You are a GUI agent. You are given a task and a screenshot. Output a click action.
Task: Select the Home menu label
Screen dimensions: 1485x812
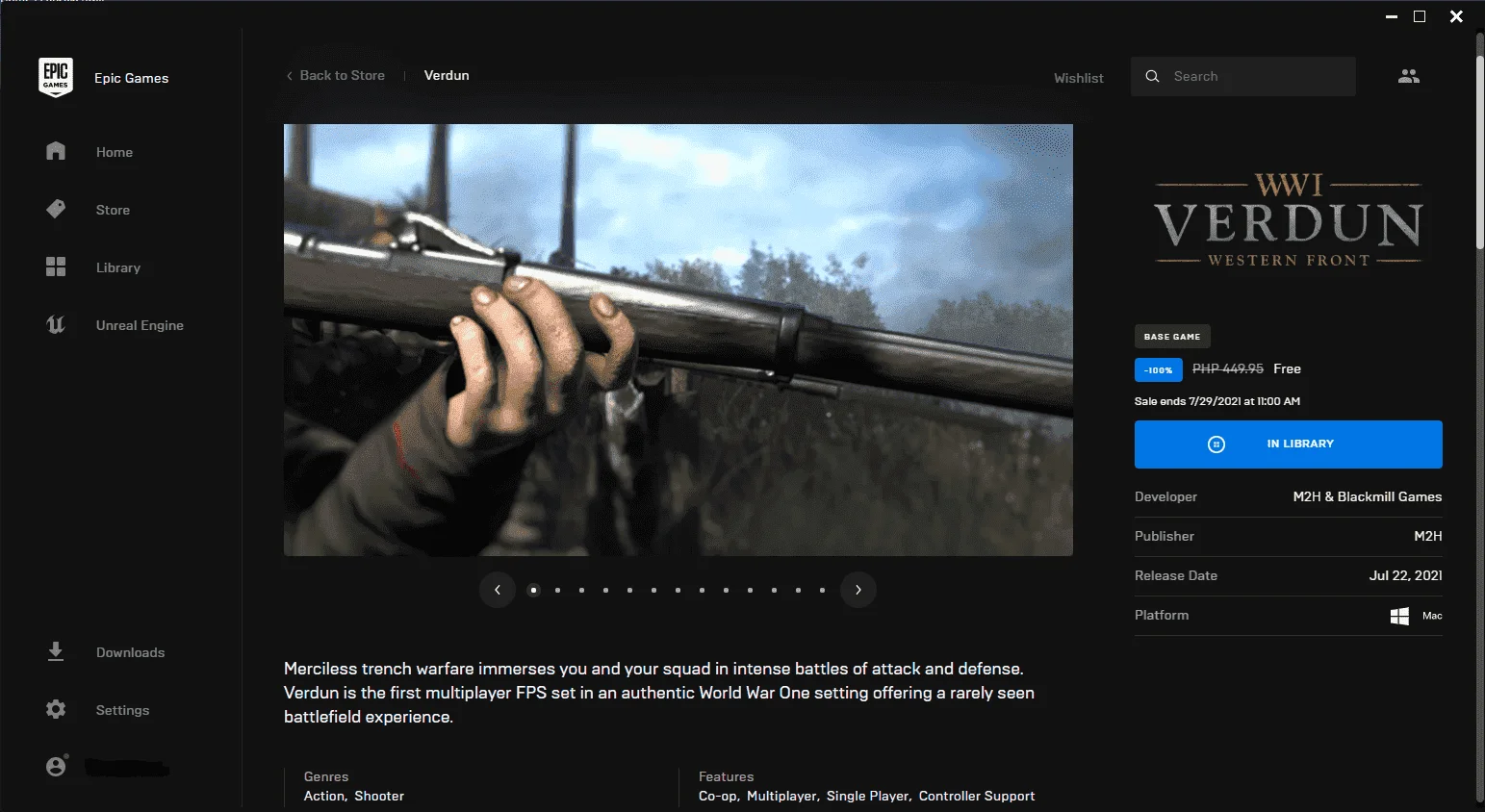pos(115,152)
